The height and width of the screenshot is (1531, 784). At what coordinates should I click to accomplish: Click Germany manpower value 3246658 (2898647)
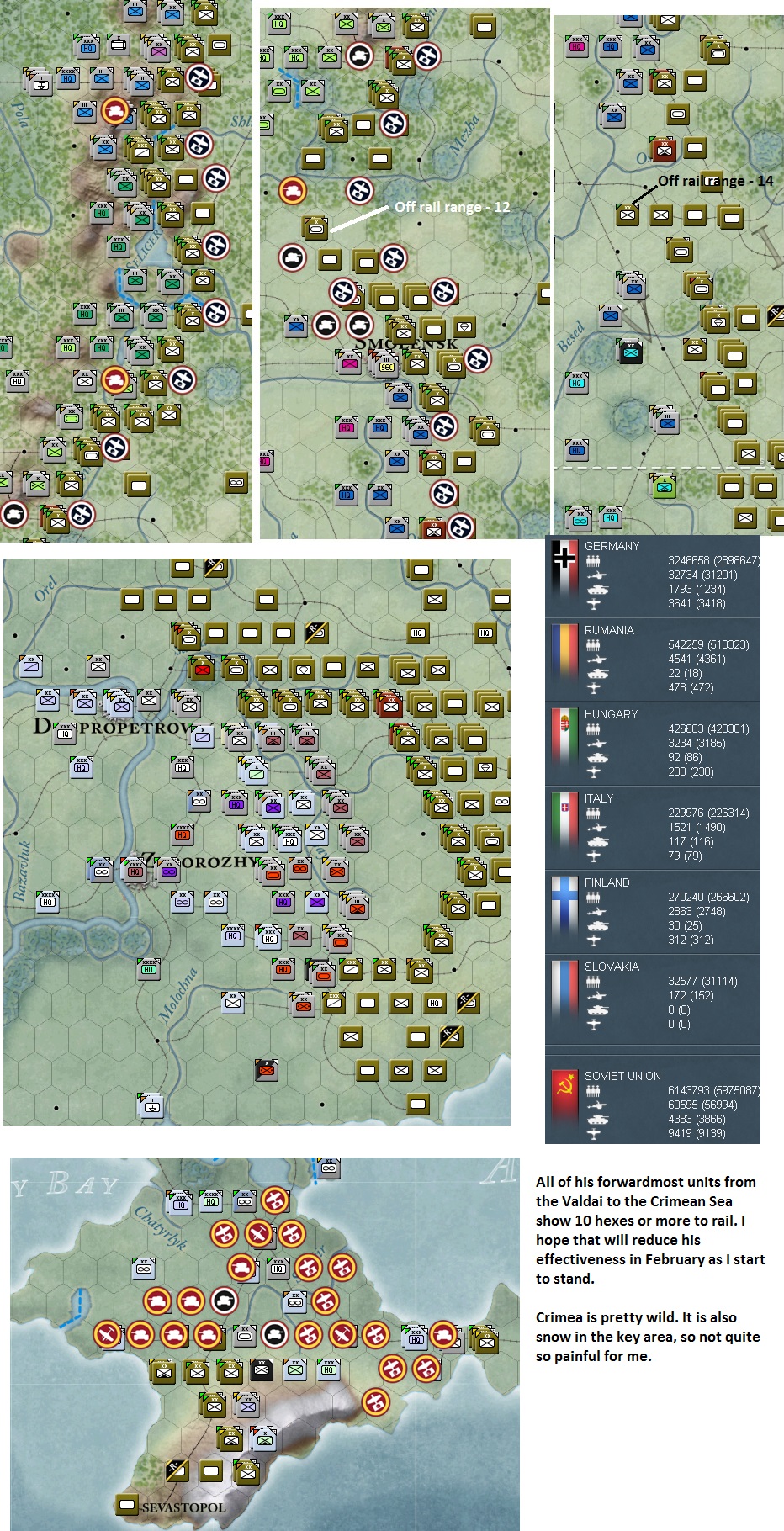point(714,560)
